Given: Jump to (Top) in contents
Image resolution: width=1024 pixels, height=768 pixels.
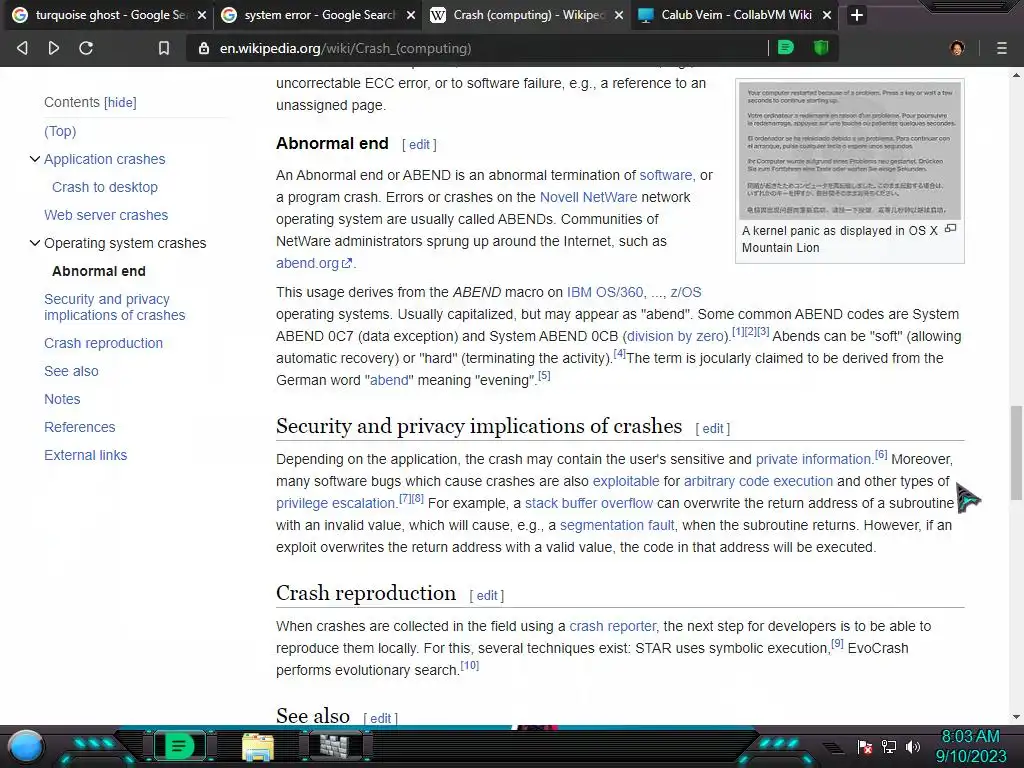Looking at the screenshot, I should click(x=60, y=131).
